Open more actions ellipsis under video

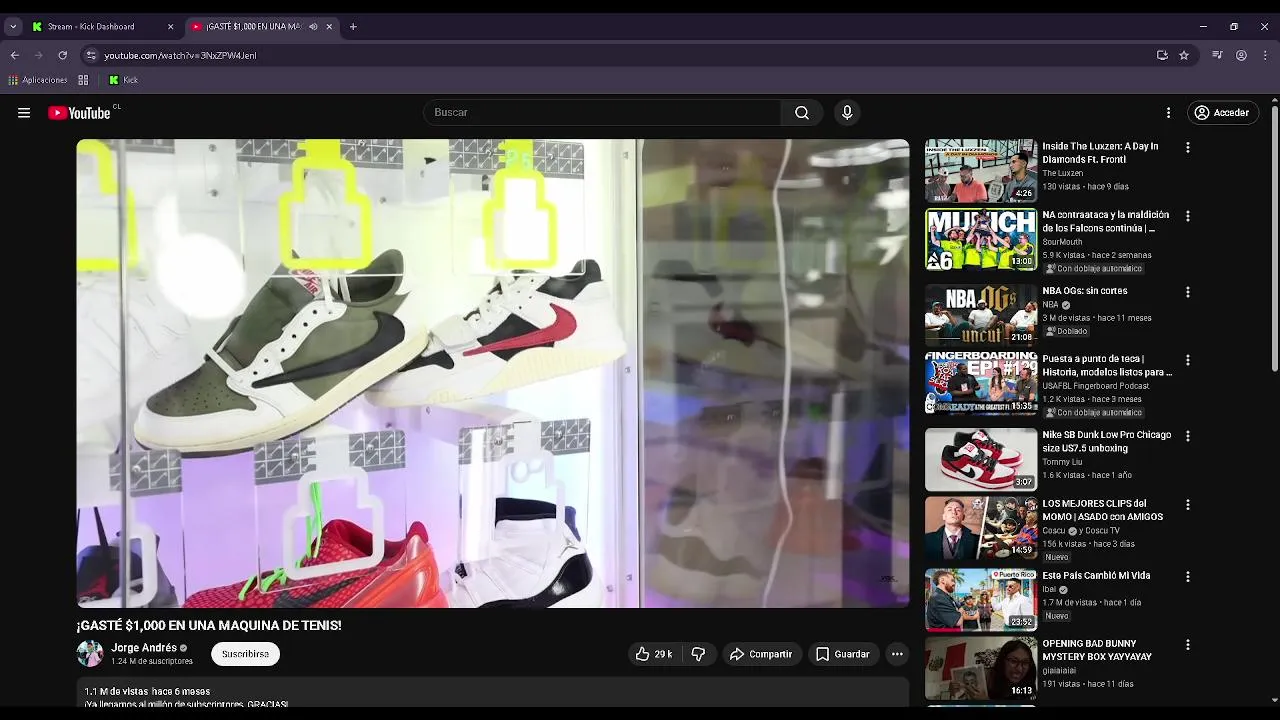[897, 654]
